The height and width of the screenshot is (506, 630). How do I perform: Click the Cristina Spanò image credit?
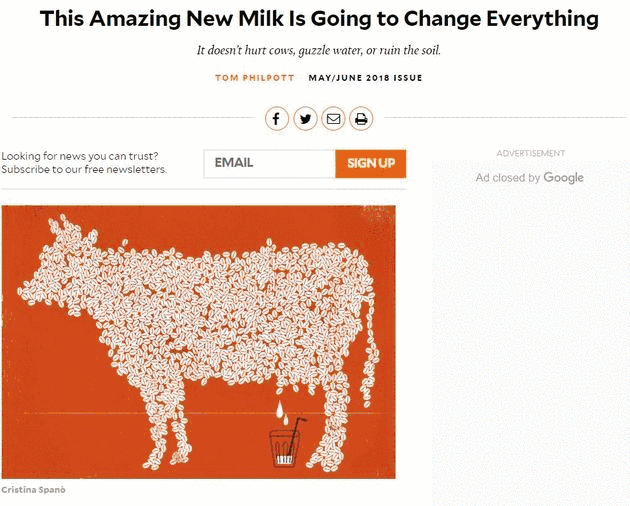(x=34, y=489)
